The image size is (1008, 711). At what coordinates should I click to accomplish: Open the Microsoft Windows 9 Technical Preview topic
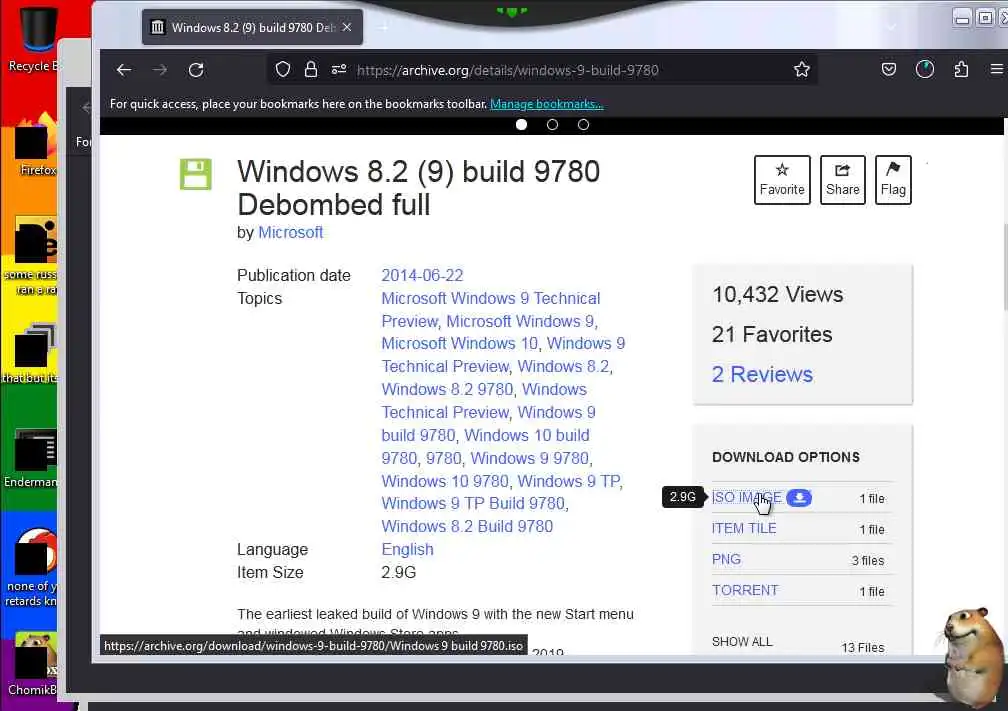tap(490, 310)
